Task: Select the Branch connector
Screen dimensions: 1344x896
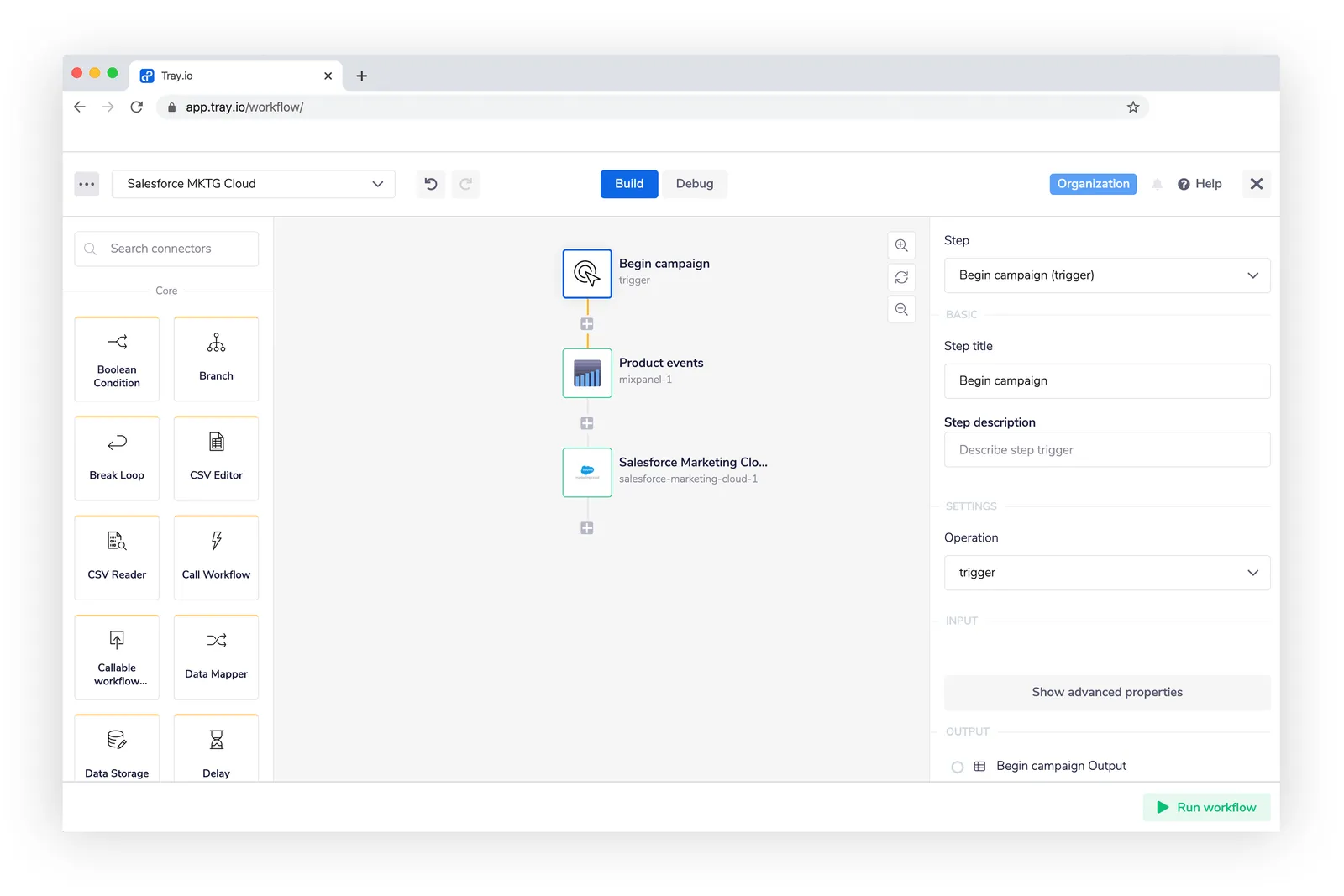Action: pos(216,359)
